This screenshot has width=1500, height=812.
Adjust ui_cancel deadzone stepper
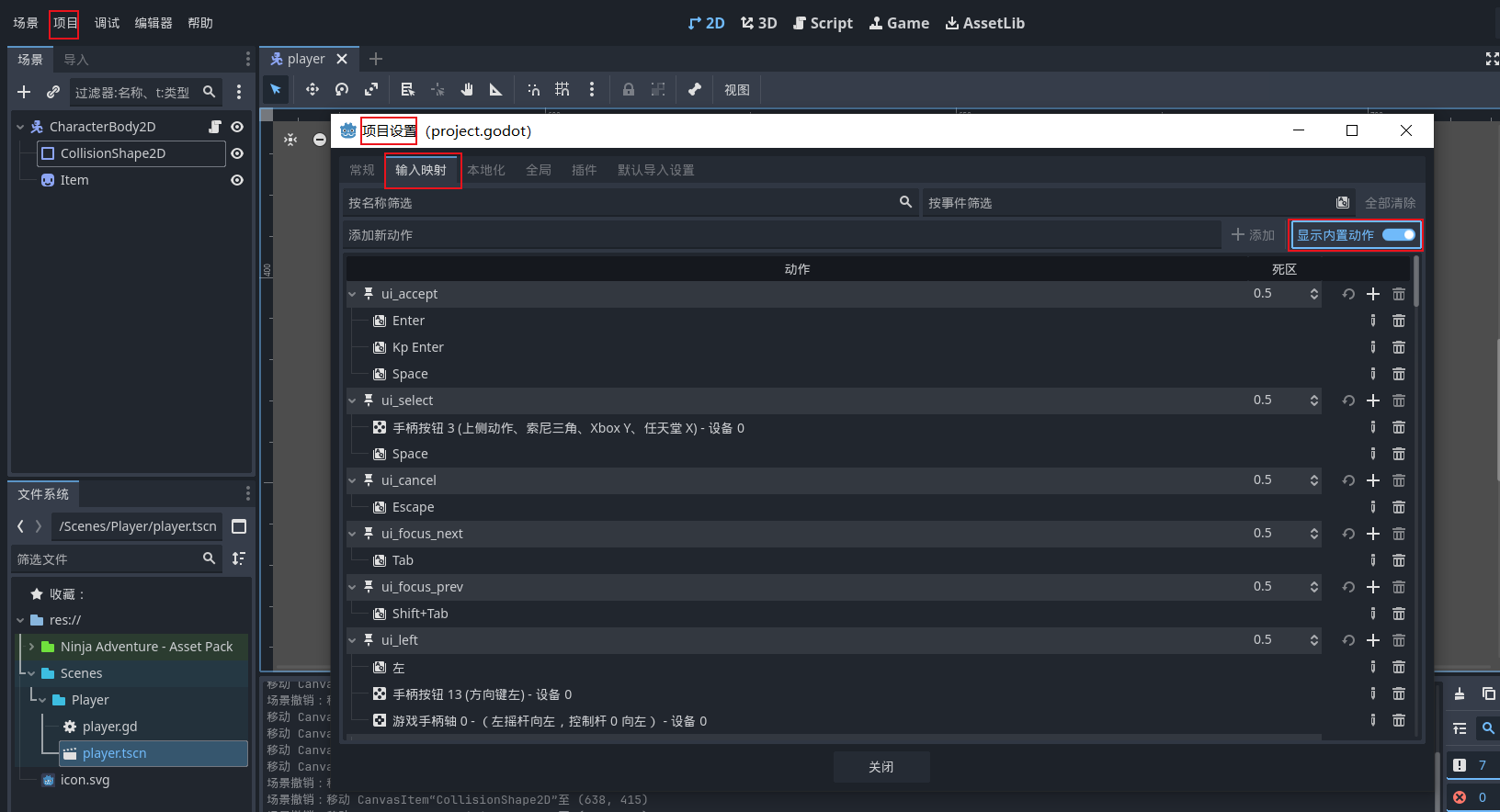coord(1314,480)
